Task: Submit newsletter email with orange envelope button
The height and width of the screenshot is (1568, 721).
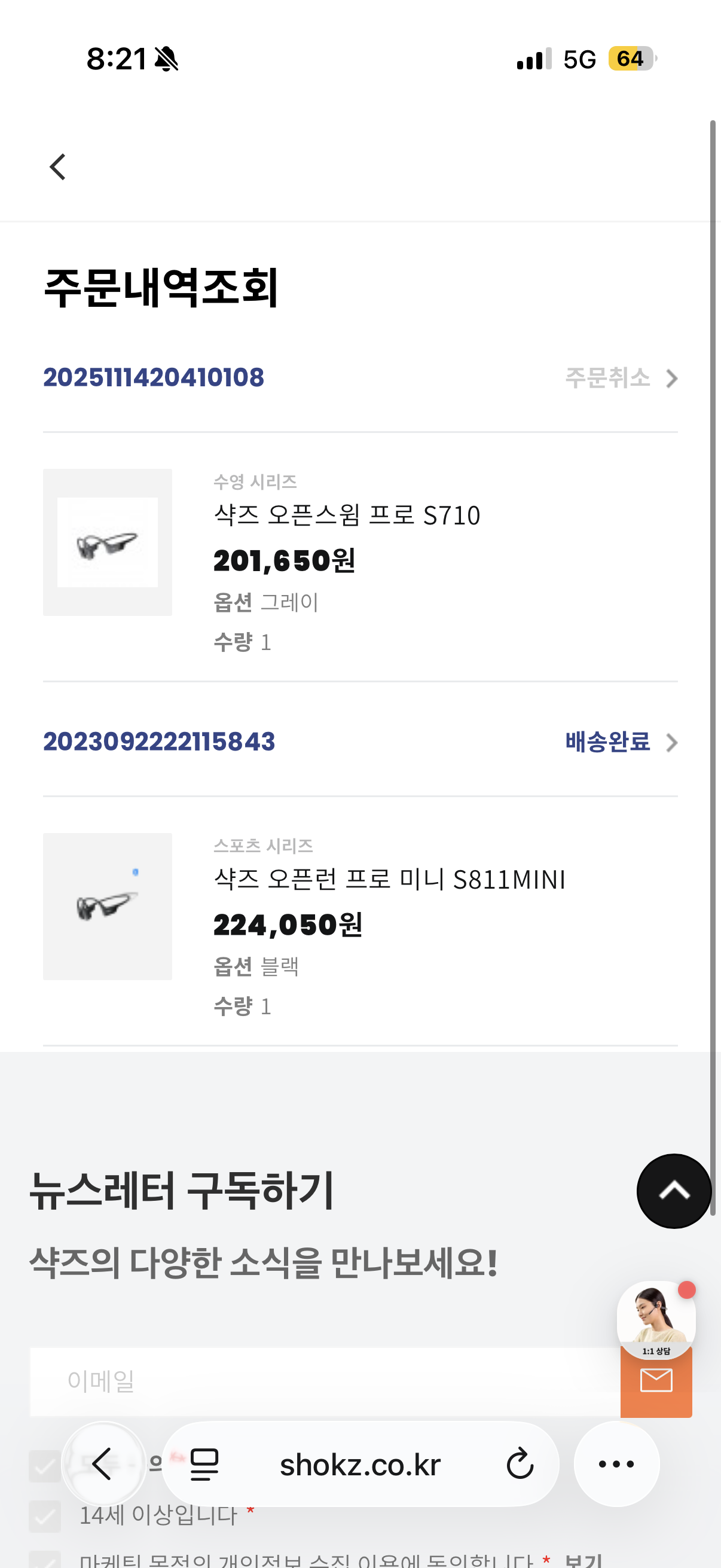Action: pos(656,1383)
